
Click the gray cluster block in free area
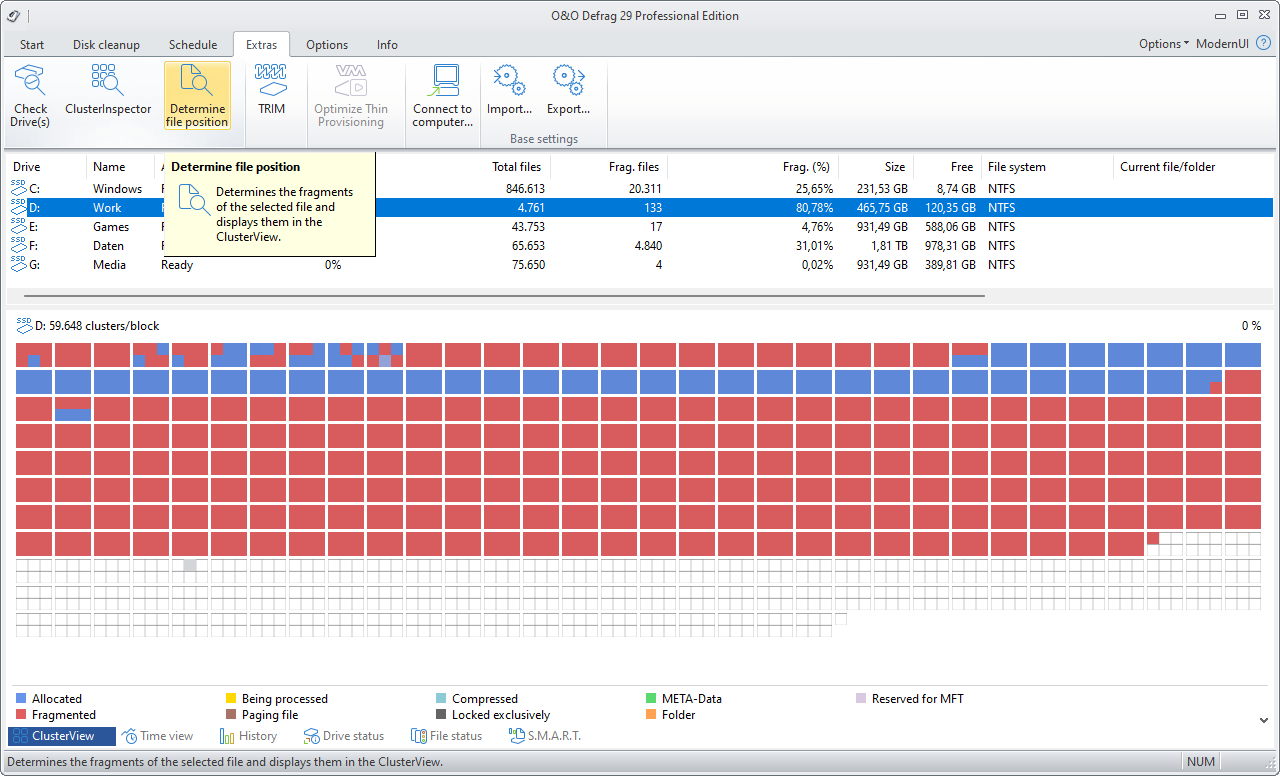click(x=190, y=565)
